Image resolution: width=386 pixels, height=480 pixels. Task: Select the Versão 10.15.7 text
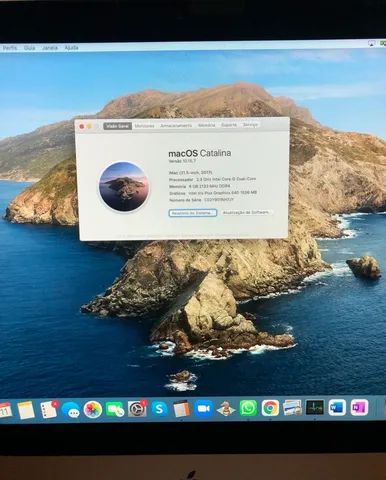point(182,161)
